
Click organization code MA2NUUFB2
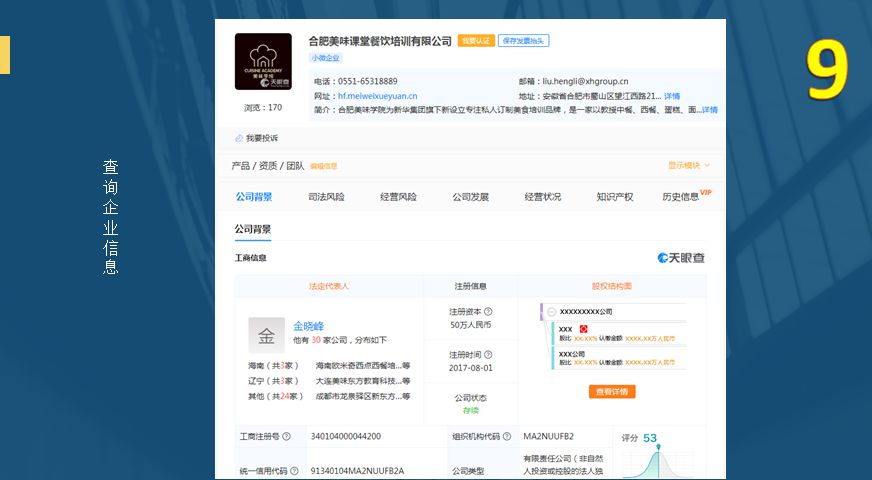(x=548, y=437)
